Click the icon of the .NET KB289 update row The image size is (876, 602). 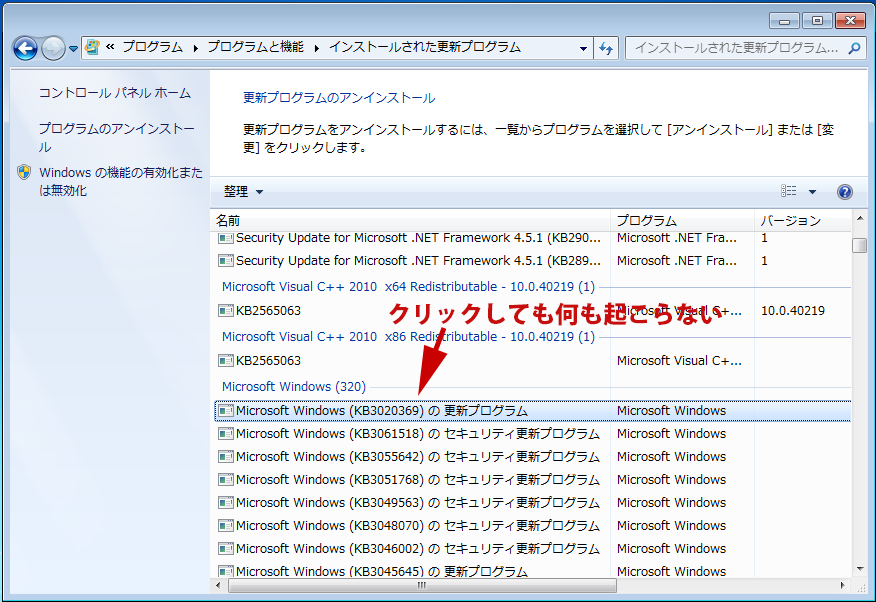pyautogui.click(x=226, y=261)
